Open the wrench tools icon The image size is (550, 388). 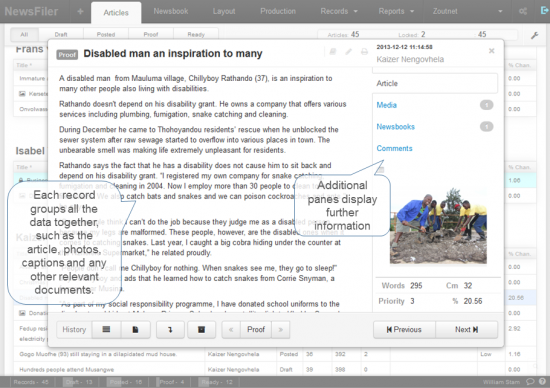(x=535, y=35)
